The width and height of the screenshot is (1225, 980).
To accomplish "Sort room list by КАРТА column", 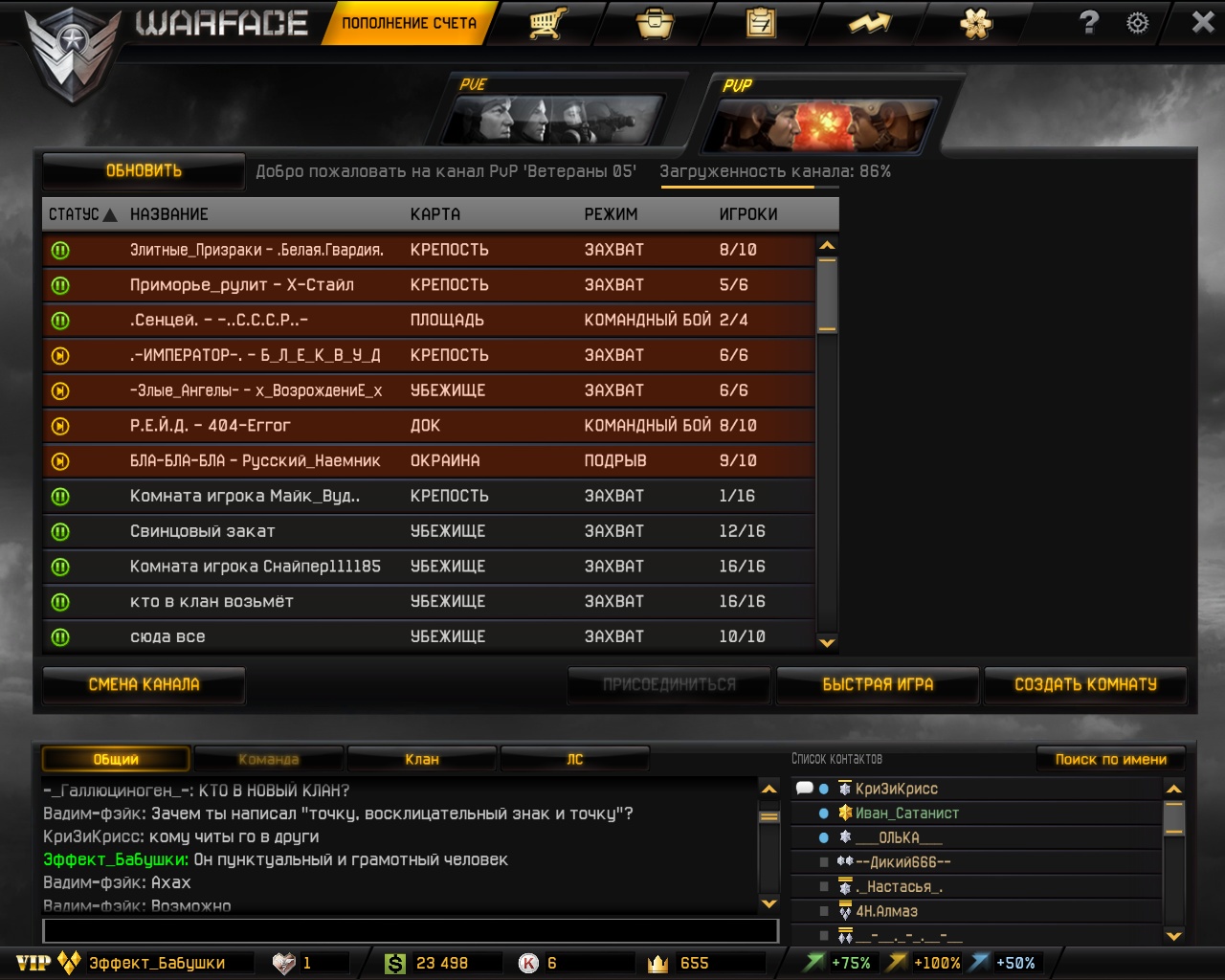I will (435, 214).
